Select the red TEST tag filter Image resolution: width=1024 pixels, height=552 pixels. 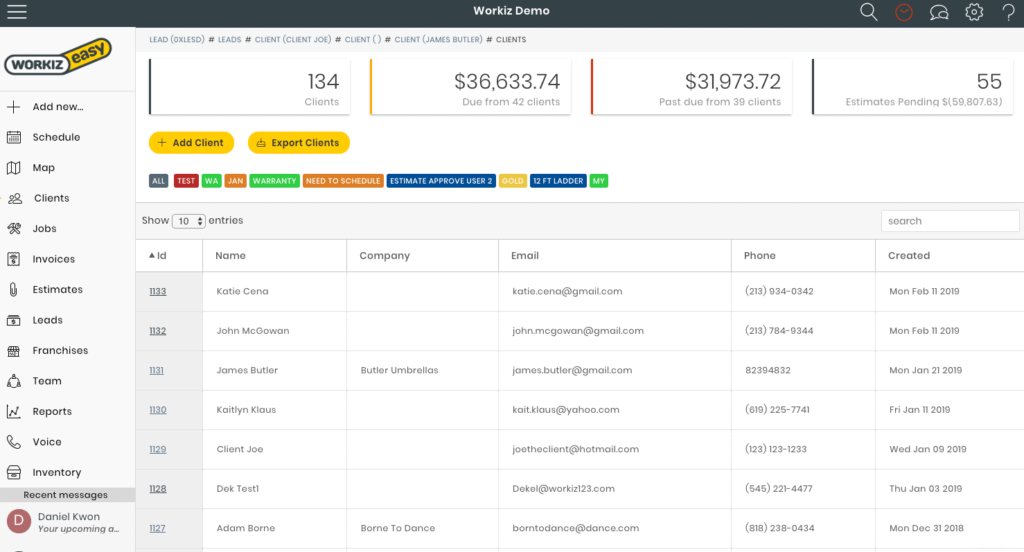[x=185, y=181]
